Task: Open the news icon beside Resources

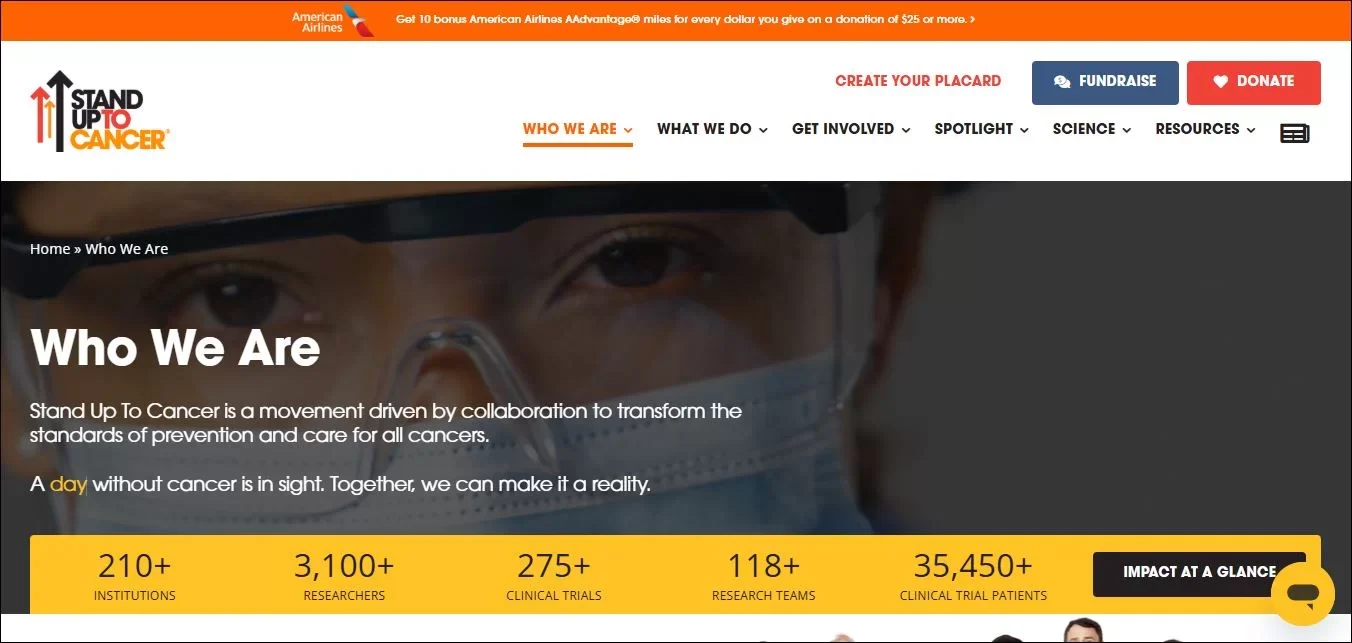Action: click(1295, 132)
